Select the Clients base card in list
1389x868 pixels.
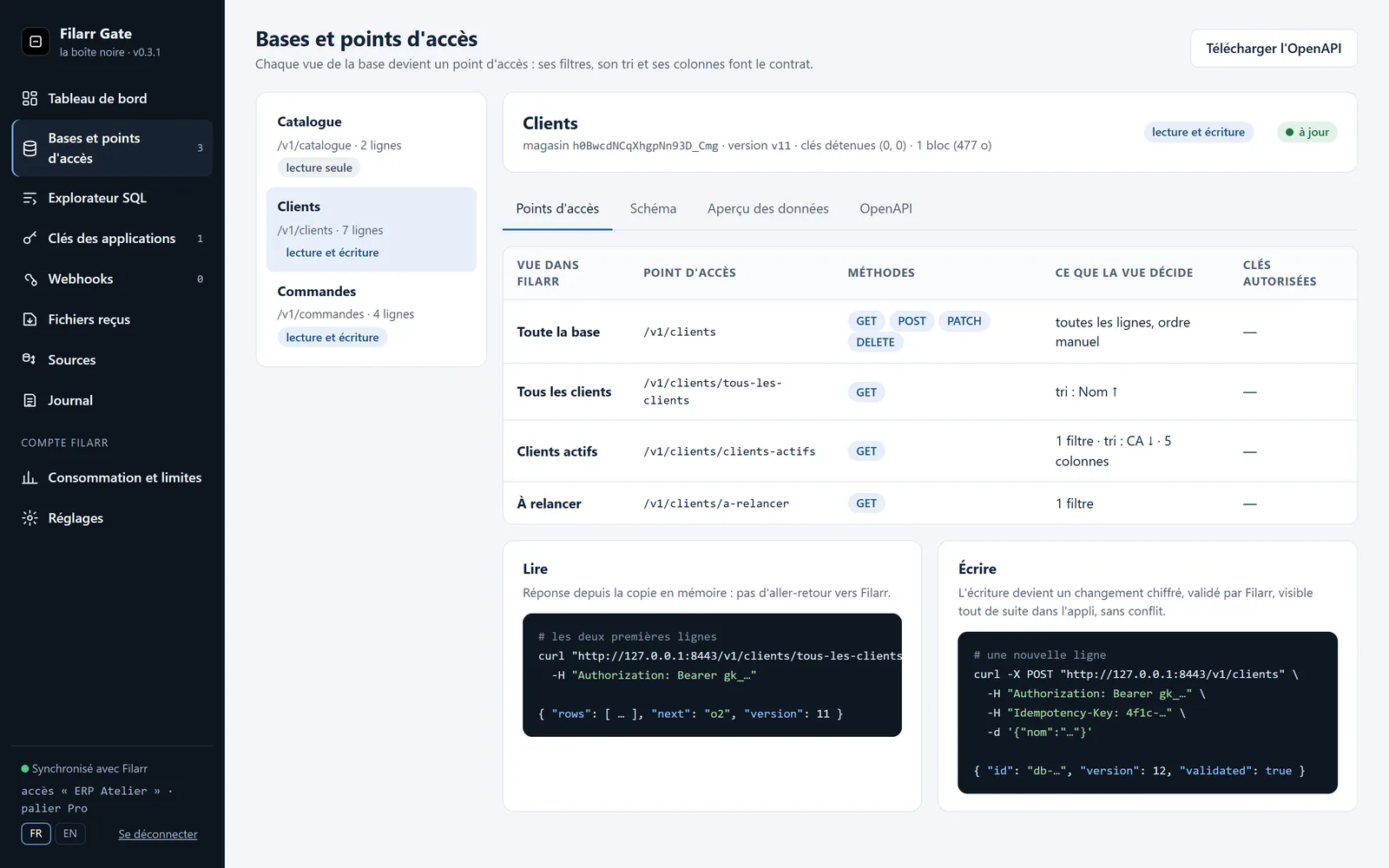pyautogui.click(x=372, y=229)
